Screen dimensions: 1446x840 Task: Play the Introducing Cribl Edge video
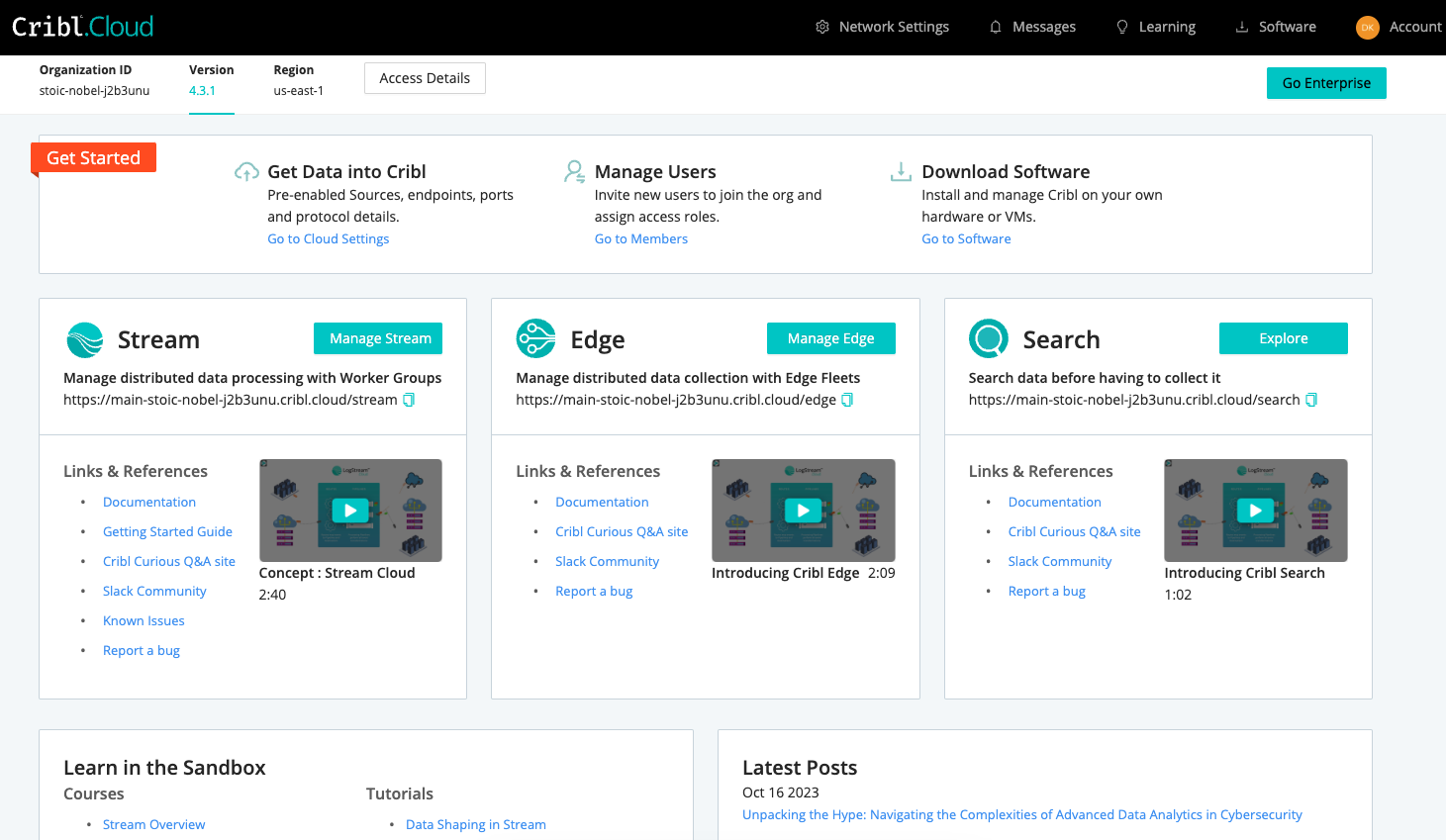(803, 511)
